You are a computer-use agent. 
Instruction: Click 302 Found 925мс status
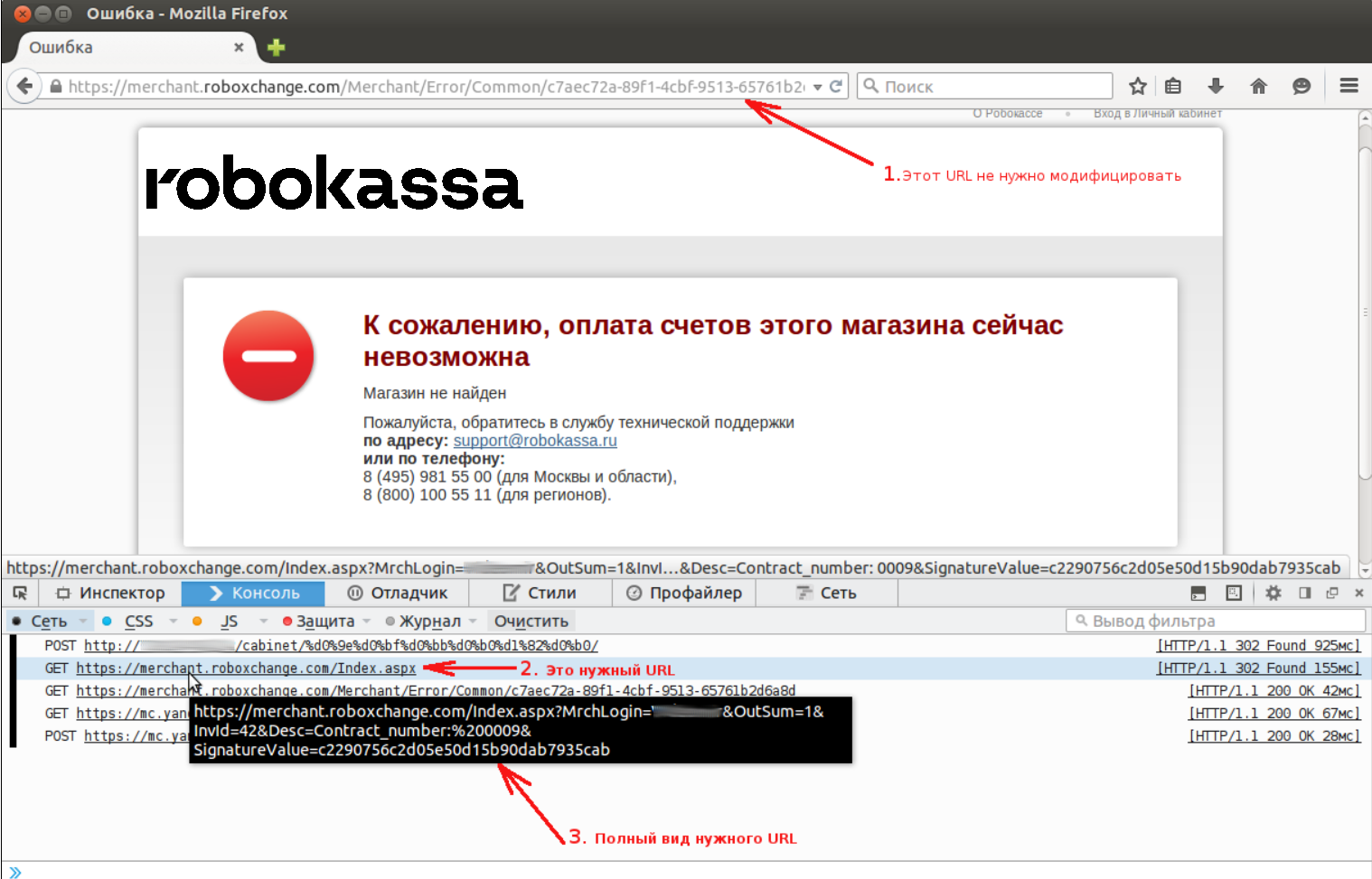click(x=1259, y=645)
